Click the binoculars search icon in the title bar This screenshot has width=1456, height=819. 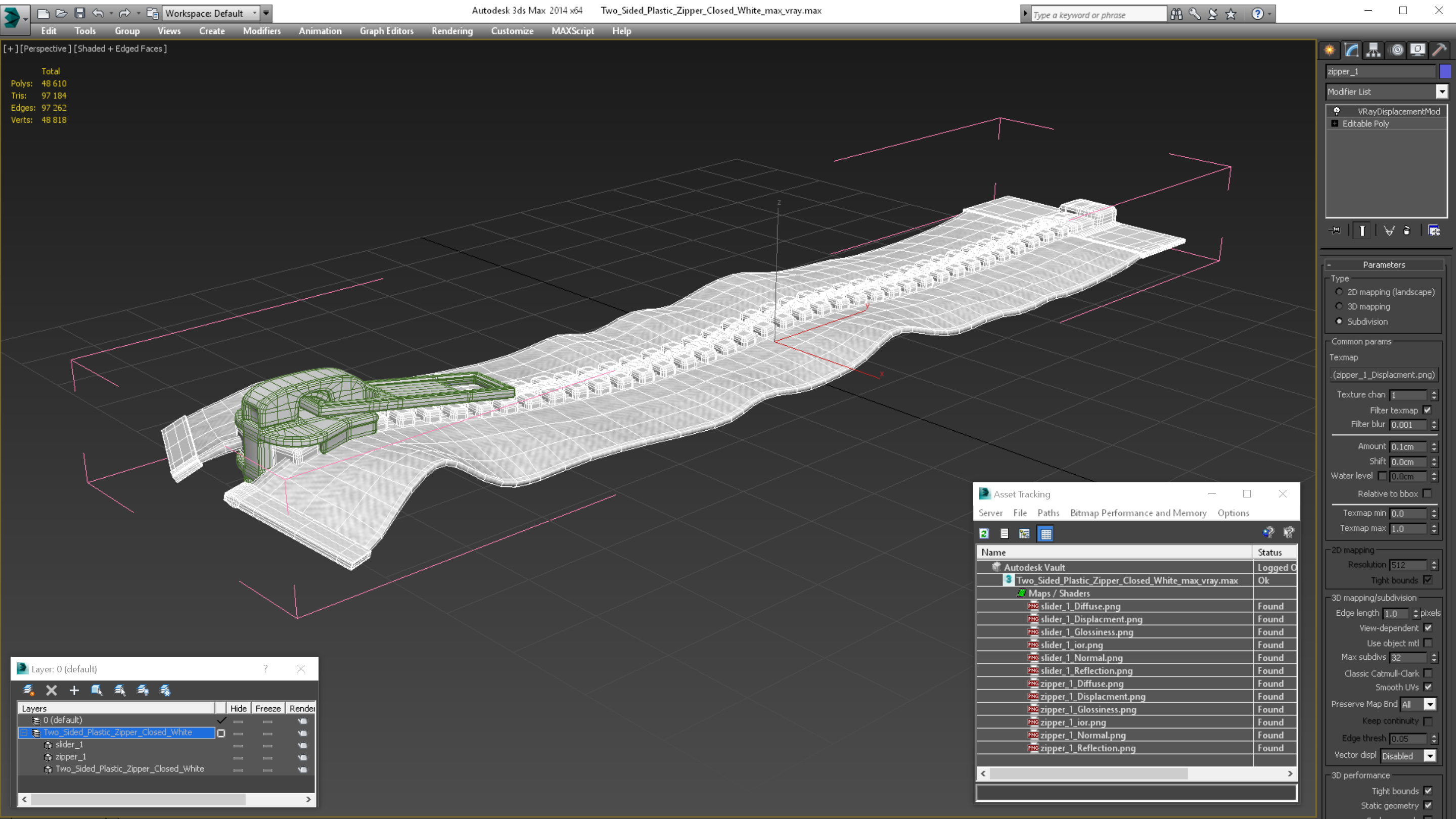(x=1176, y=14)
